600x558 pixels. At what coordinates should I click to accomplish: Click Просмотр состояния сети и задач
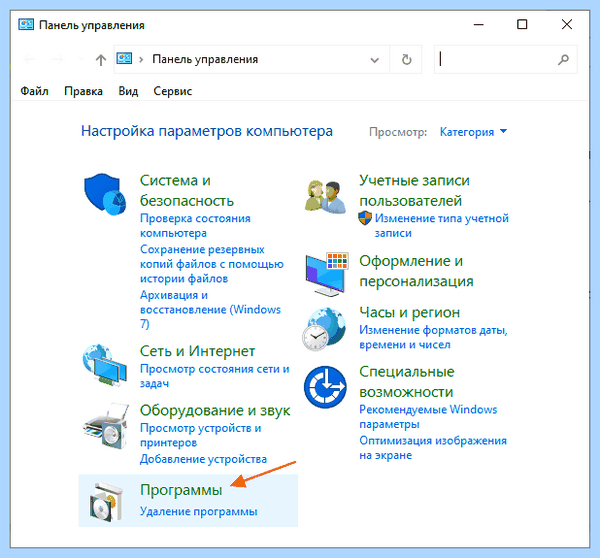[215, 376]
